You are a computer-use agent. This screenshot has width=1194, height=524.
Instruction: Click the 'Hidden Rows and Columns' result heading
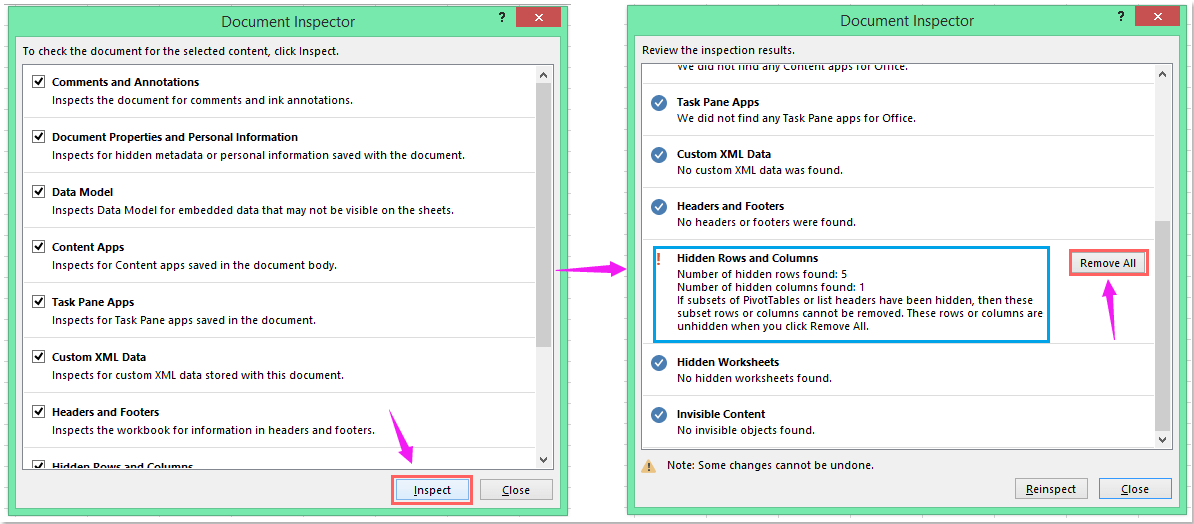coord(747,258)
